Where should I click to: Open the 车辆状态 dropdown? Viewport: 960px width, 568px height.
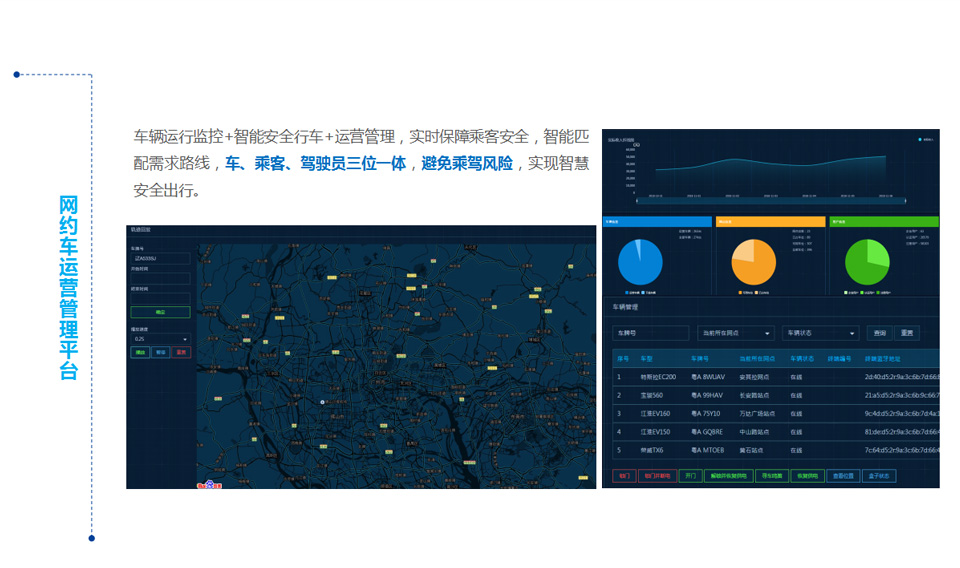click(820, 333)
